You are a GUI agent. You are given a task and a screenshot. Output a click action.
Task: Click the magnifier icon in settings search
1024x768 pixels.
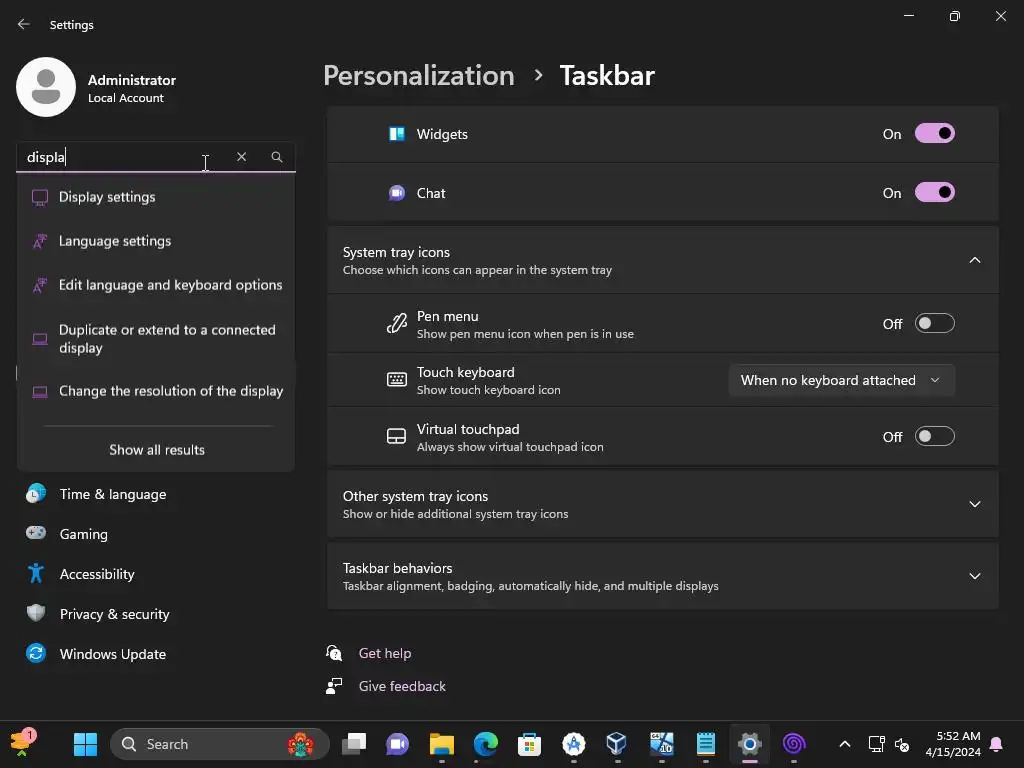click(x=277, y=157)
